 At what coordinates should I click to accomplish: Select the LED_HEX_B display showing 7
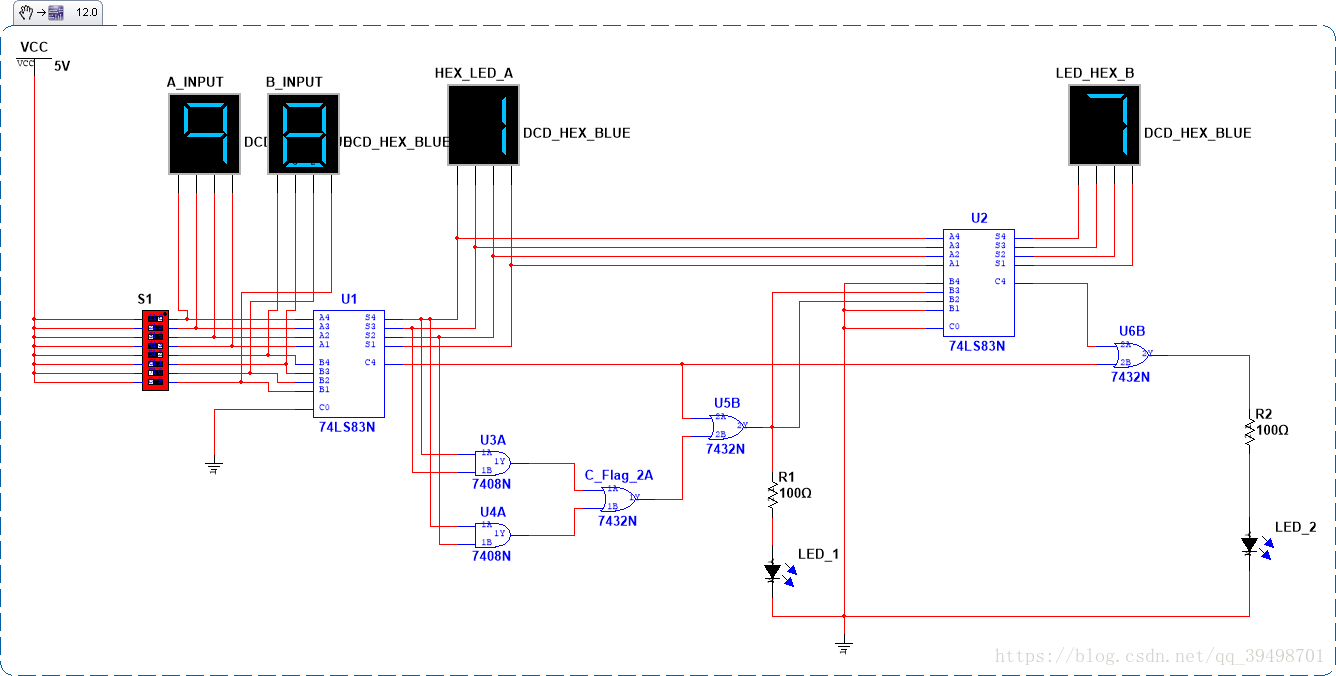1105,124
